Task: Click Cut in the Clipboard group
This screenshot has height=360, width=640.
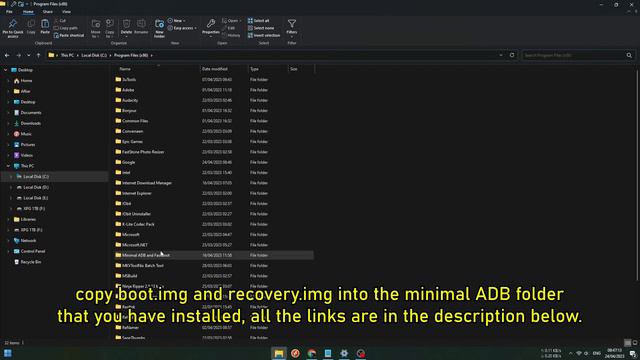Action: point(60,21)
